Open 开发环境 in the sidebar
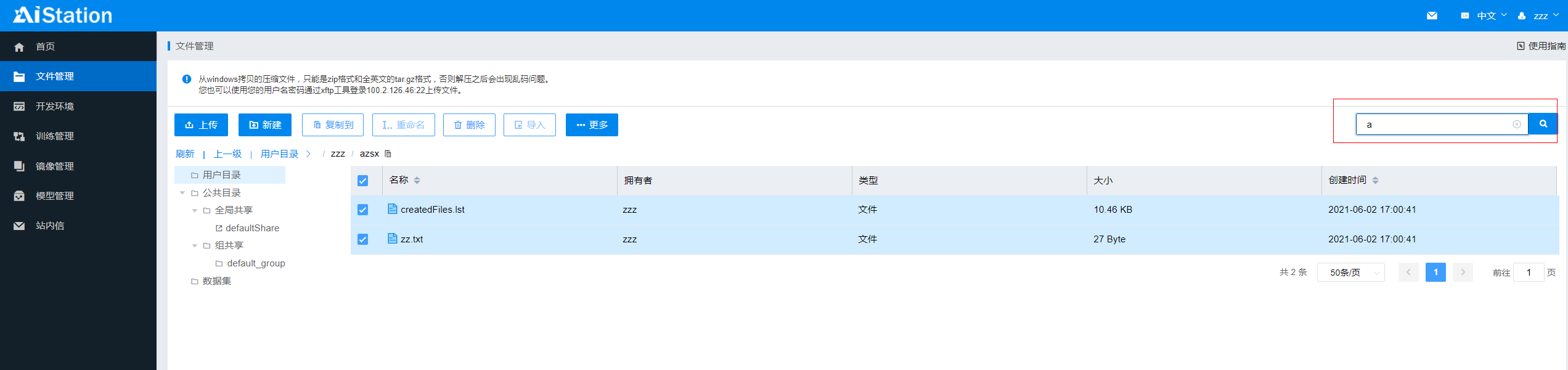The width and height of the screenshot is (1568, 370). (x=54, y=107)
